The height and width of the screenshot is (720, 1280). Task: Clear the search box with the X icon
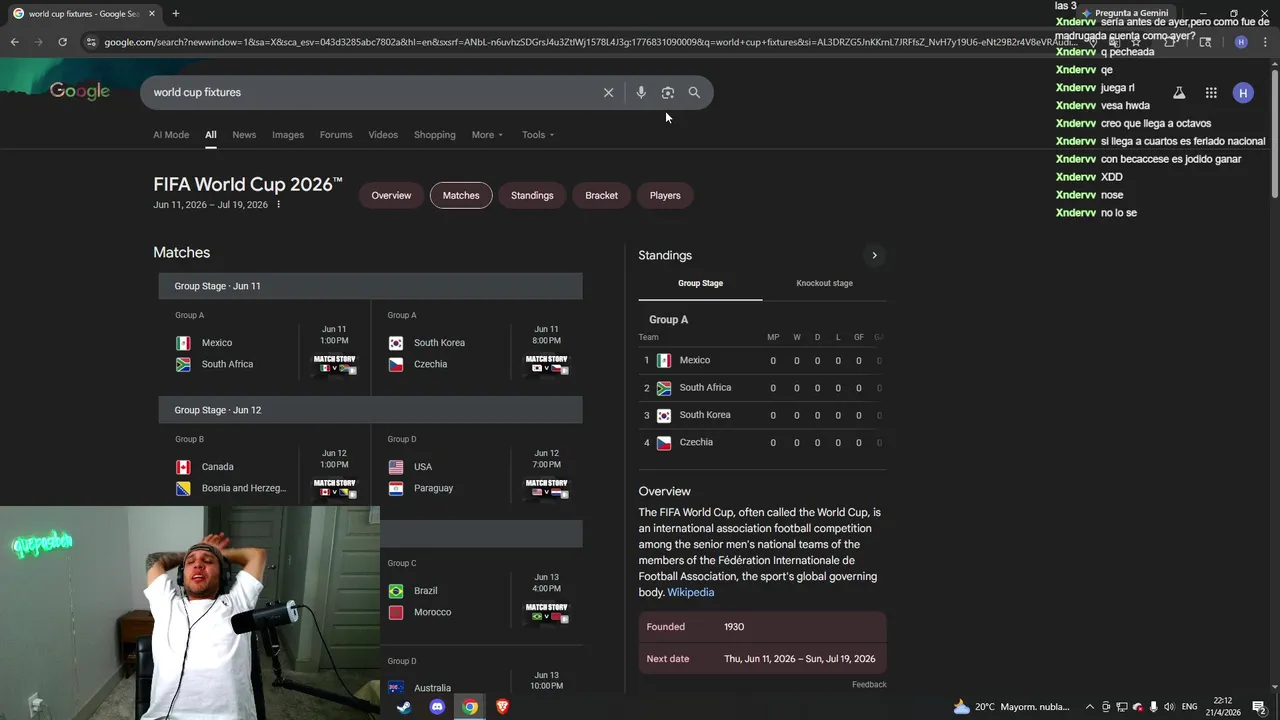608,92
